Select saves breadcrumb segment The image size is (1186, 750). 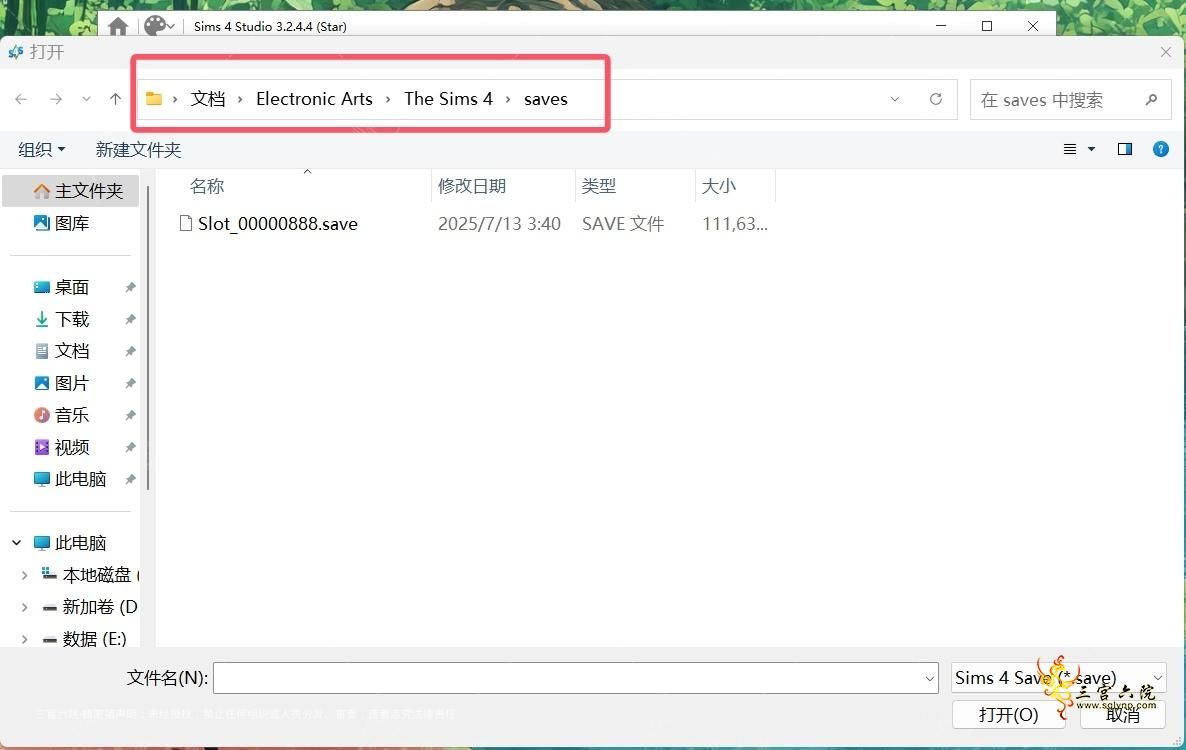545,99
